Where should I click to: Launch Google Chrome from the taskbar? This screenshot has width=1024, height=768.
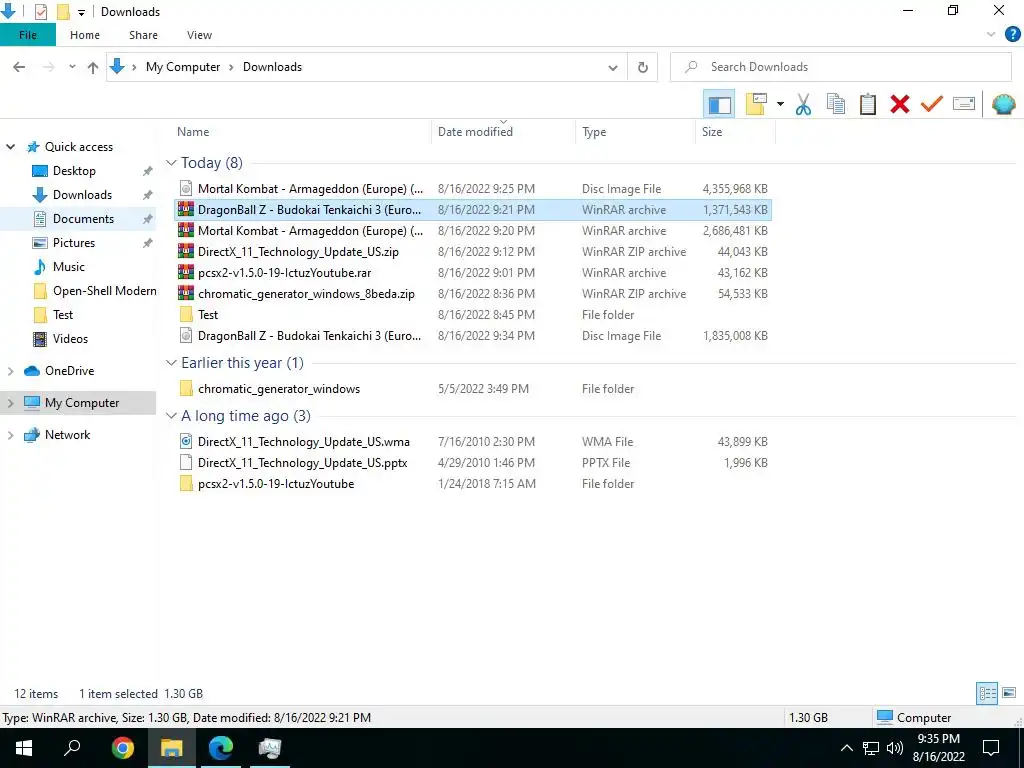(x=122, y=748)
